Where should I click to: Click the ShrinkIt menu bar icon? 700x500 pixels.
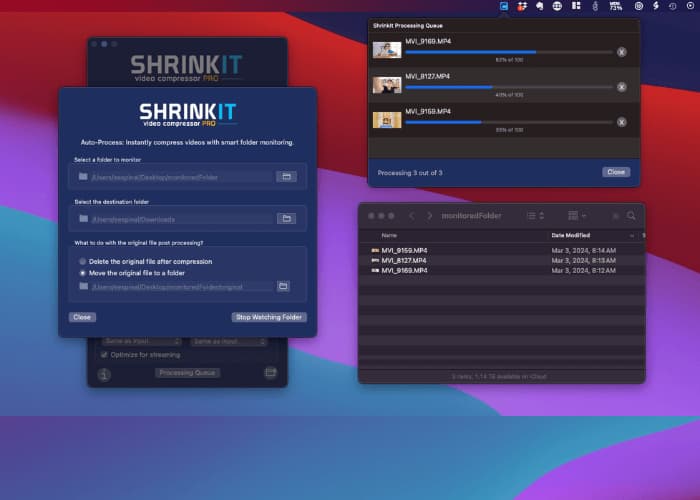click(x=505, y=6)
